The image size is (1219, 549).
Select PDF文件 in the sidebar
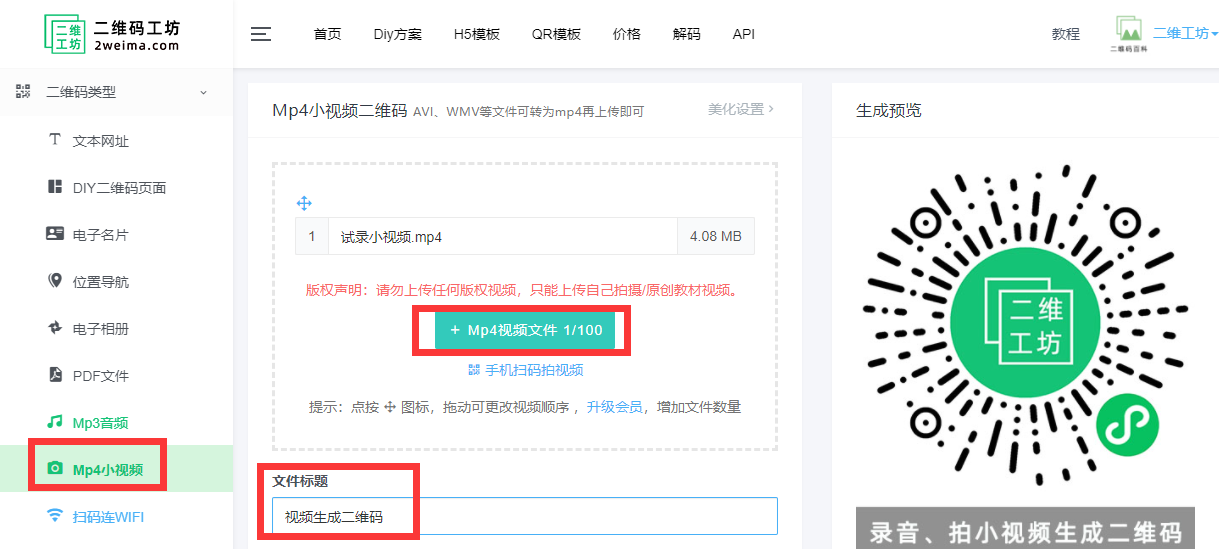tap(100, 376)
